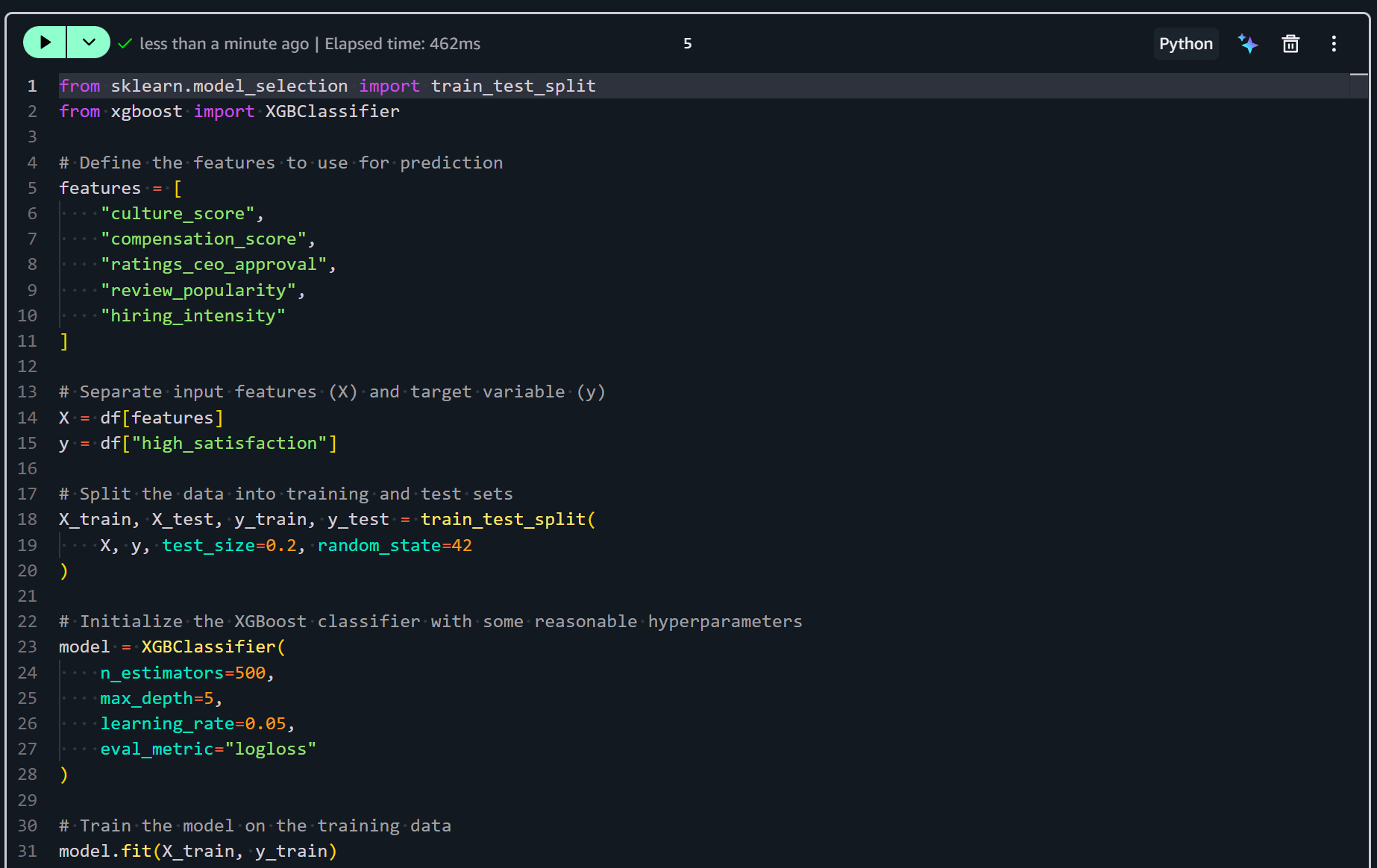1377x868 pixels.
Task: Click the elapsed time status text
Action: pos(403,43)
